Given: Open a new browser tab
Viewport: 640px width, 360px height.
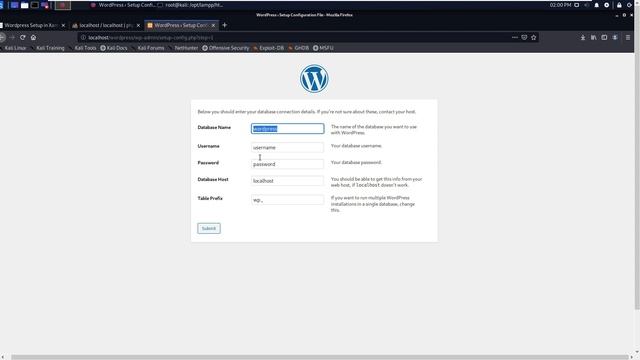Looking at the screenshot, I should pos(224,25).
